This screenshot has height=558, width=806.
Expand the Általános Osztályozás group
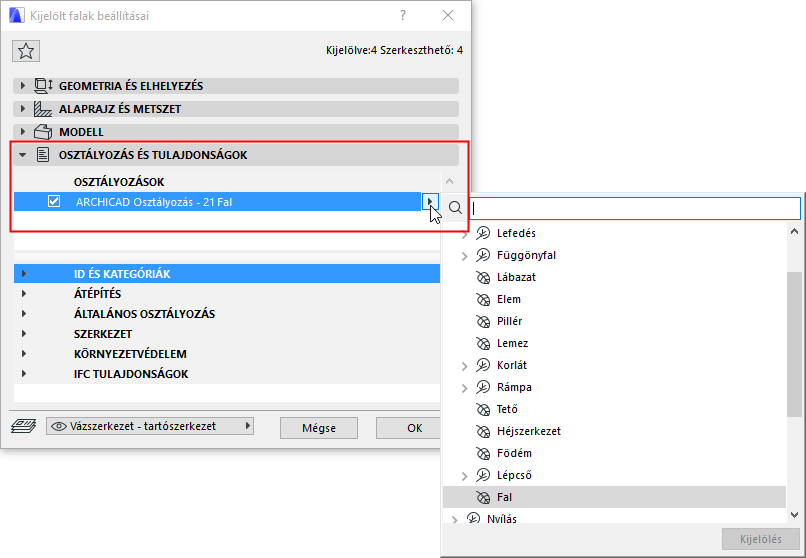(x=24, y=314)
